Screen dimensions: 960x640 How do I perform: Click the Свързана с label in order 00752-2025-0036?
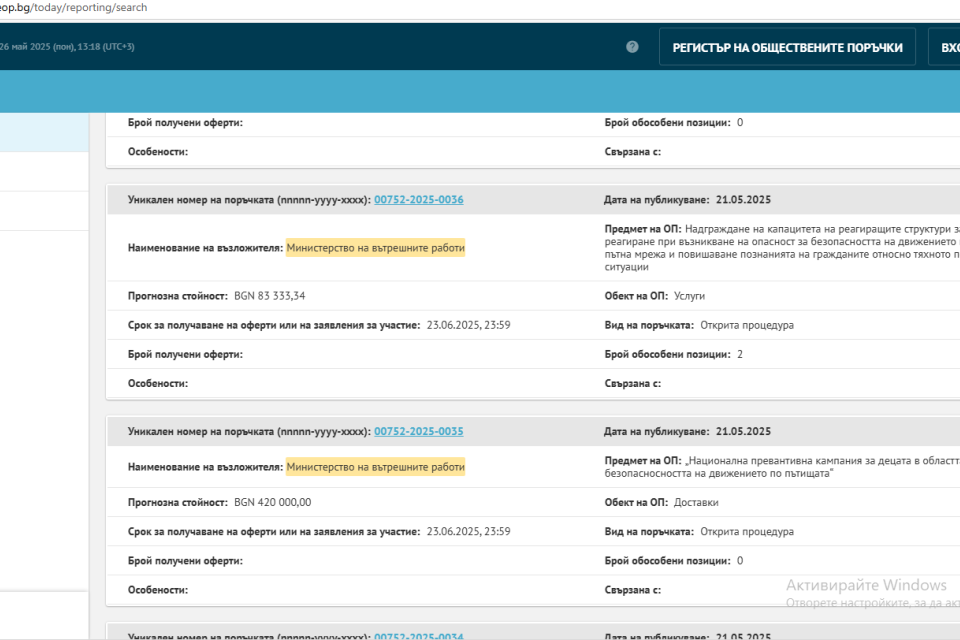(633, 383)
